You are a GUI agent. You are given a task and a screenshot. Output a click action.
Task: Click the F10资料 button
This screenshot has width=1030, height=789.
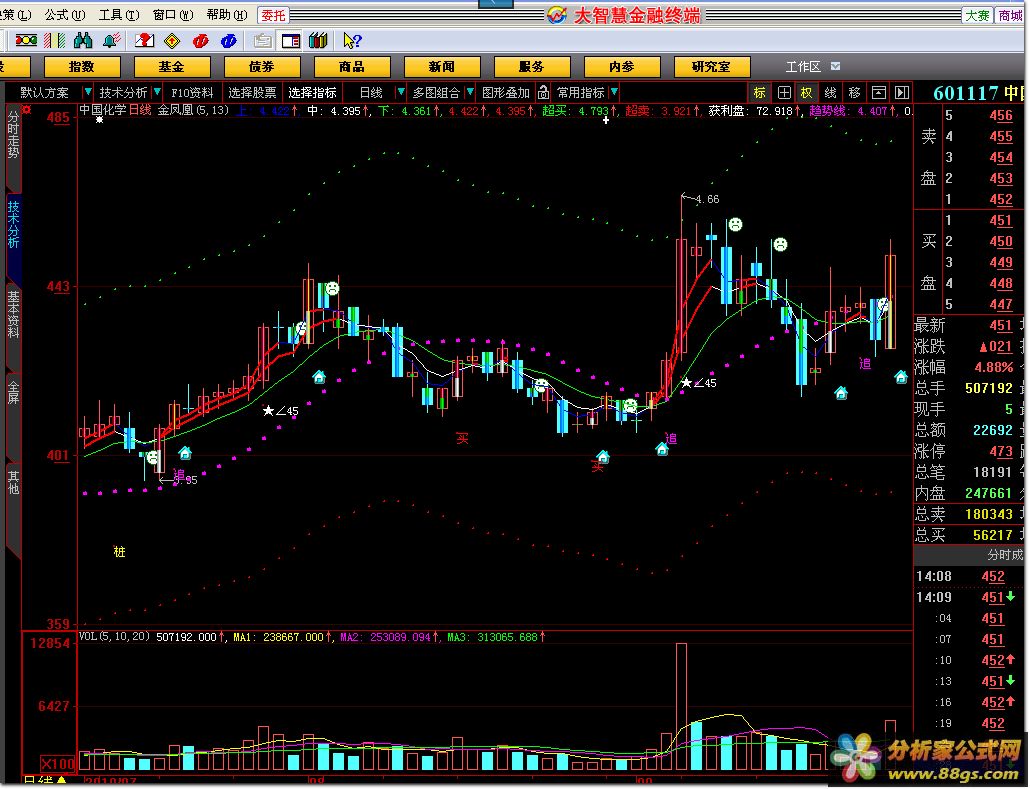pos(192,93)
